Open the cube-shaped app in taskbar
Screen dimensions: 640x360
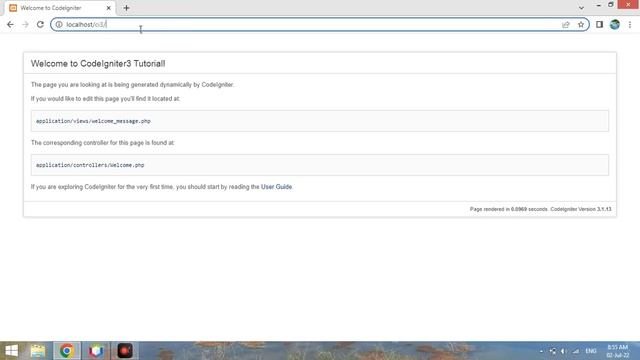[96, 351]
